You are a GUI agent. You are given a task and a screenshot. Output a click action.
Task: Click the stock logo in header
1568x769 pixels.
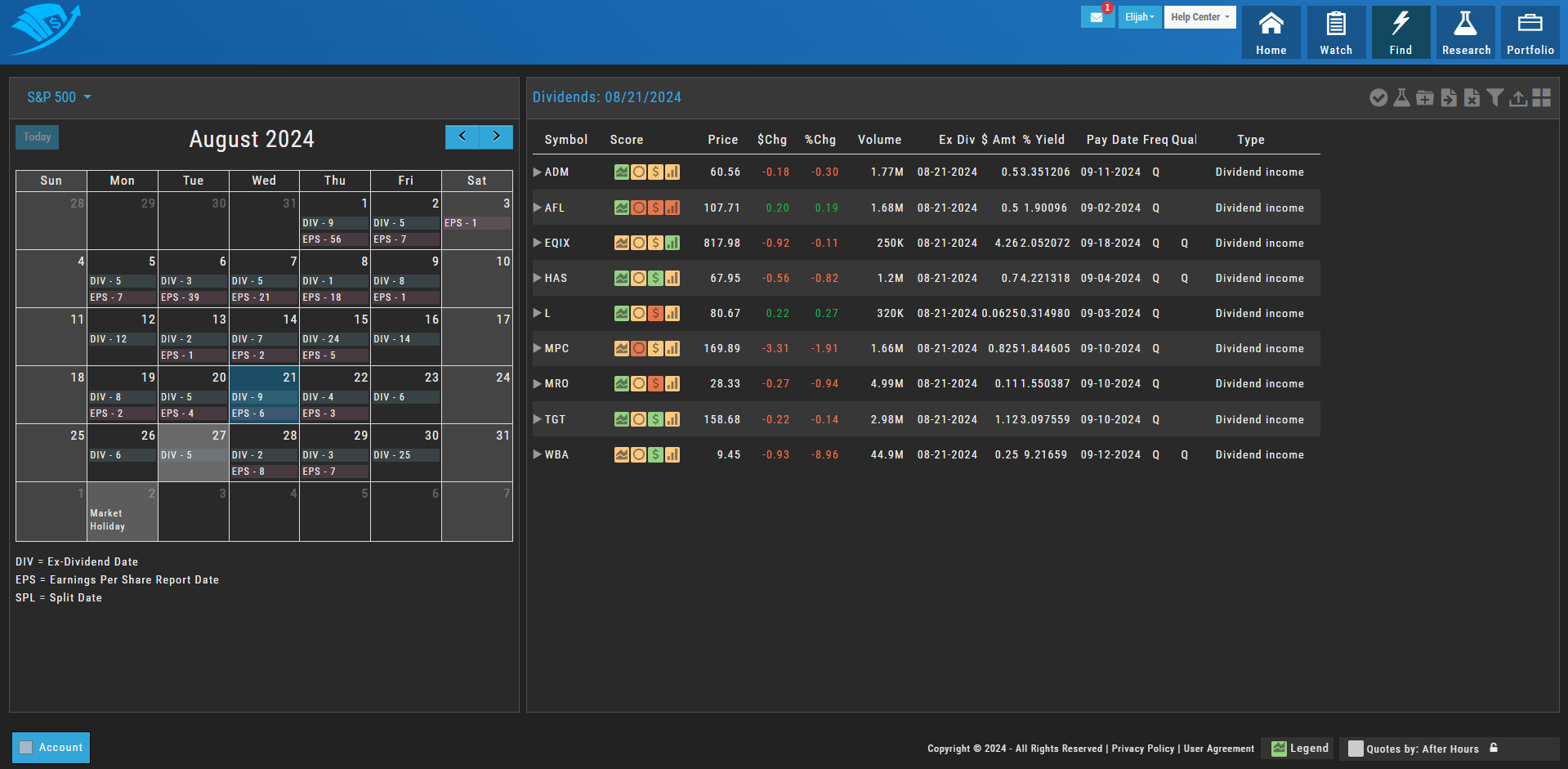click(x=46, y=29)
